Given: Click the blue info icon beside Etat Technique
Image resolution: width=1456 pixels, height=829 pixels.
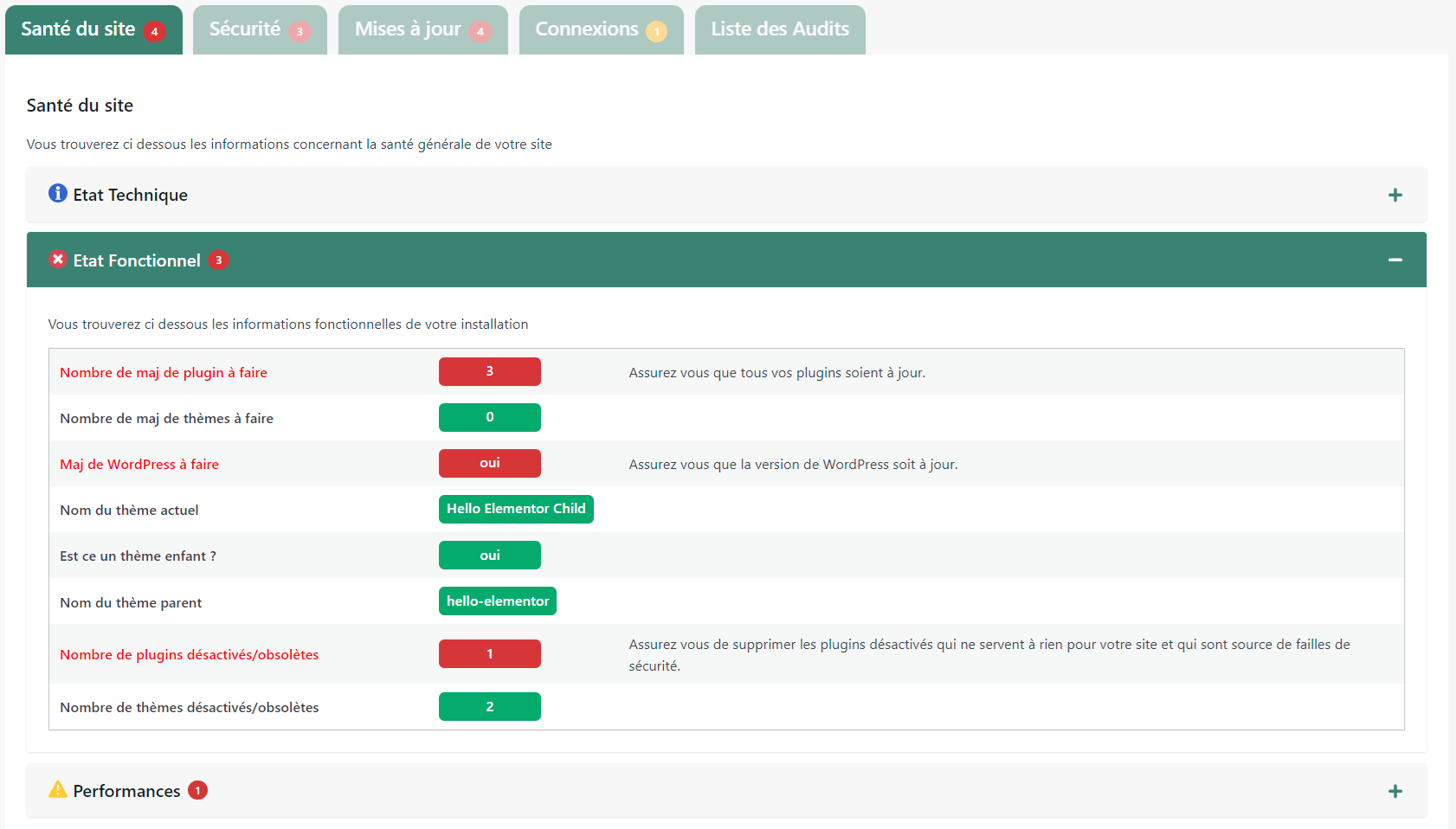Looking at the screenshot, I should click(58, 193).
